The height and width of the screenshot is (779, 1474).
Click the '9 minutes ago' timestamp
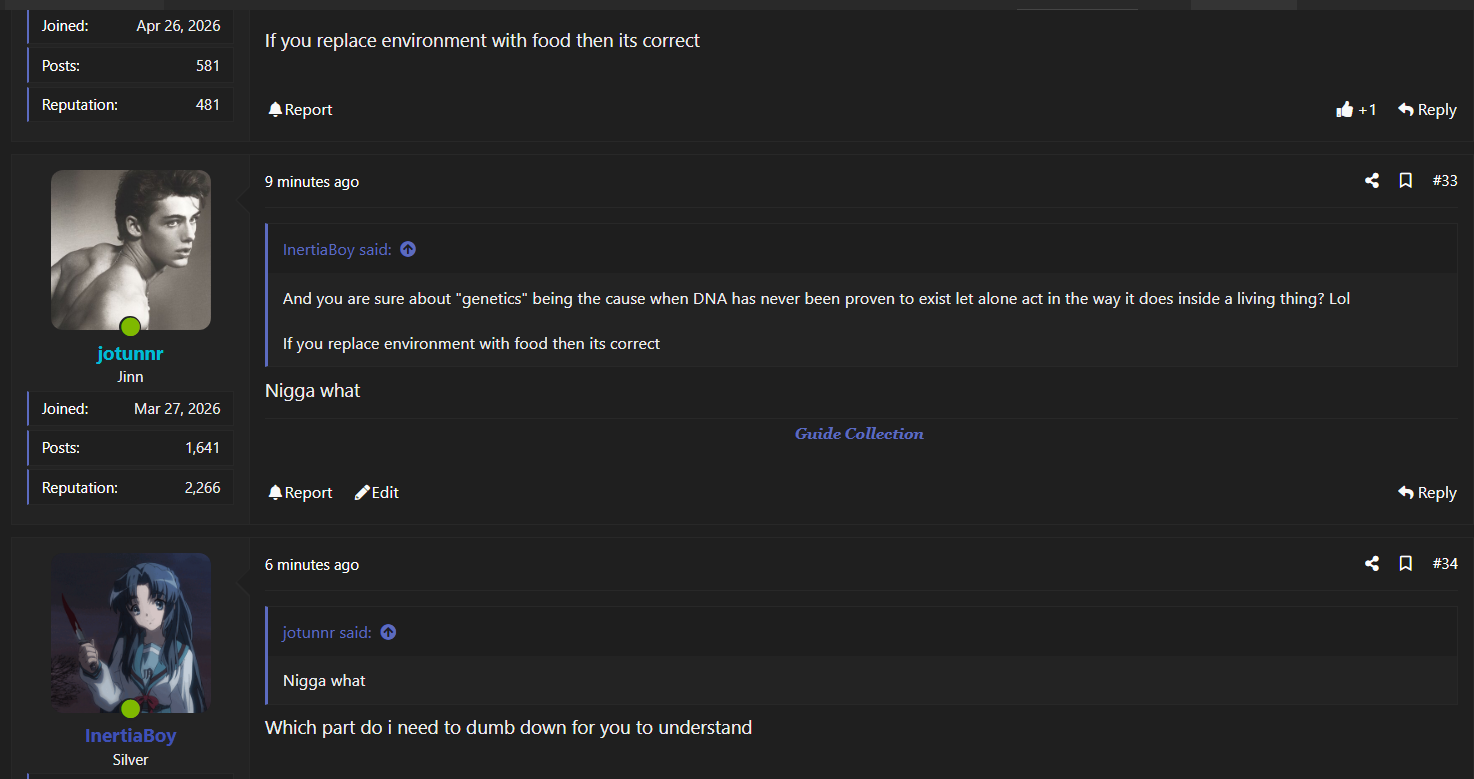pyautogui.click(x=312, y=182)
